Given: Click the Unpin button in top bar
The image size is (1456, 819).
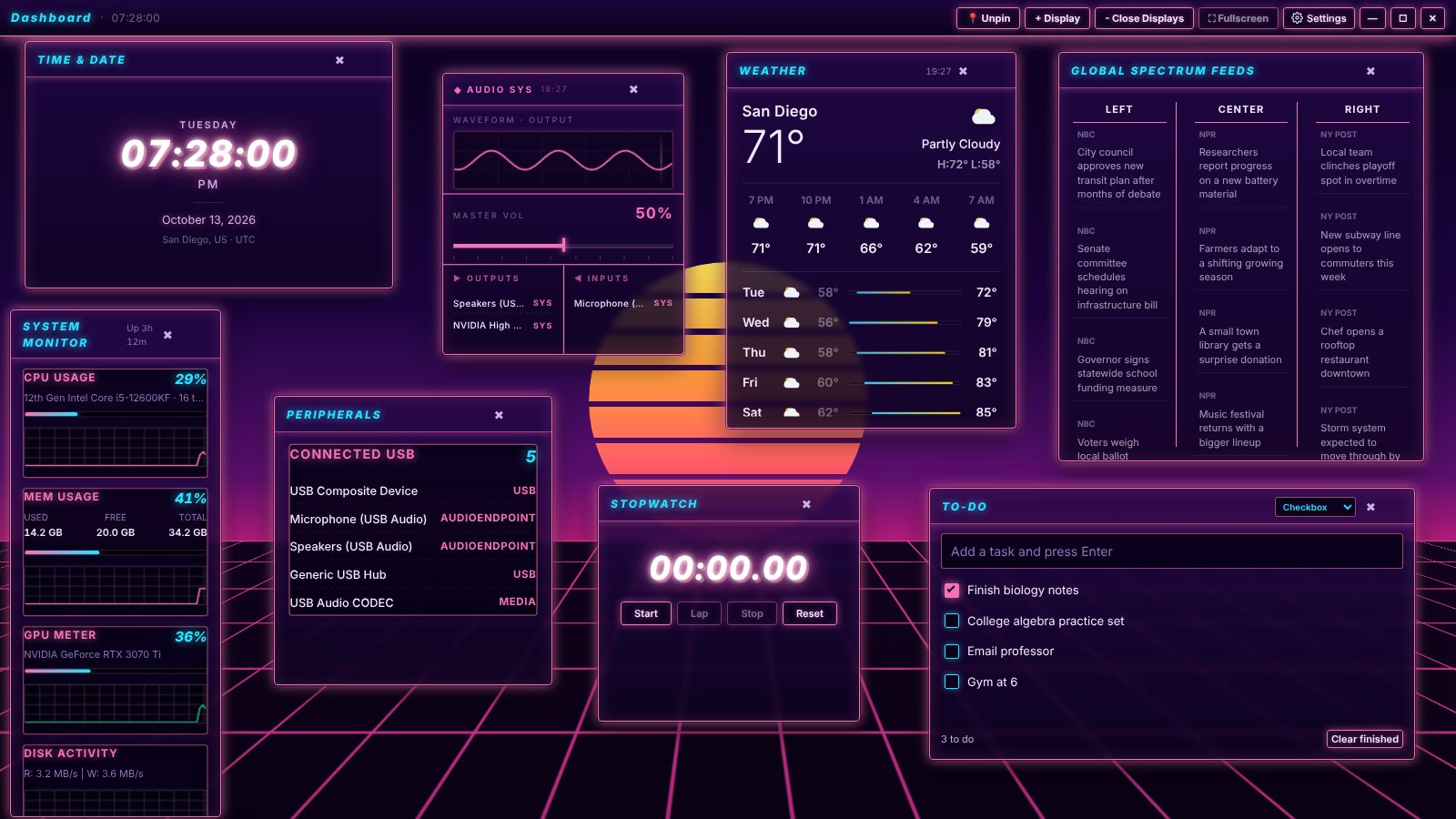Looking at the screenshot, I should 988,18.
